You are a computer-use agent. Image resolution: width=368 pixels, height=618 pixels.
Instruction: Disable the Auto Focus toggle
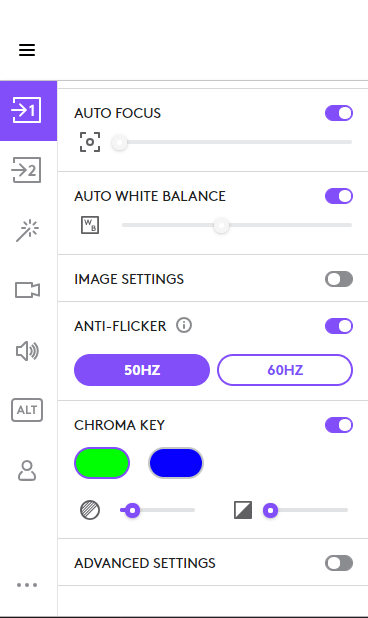(339, 113)
